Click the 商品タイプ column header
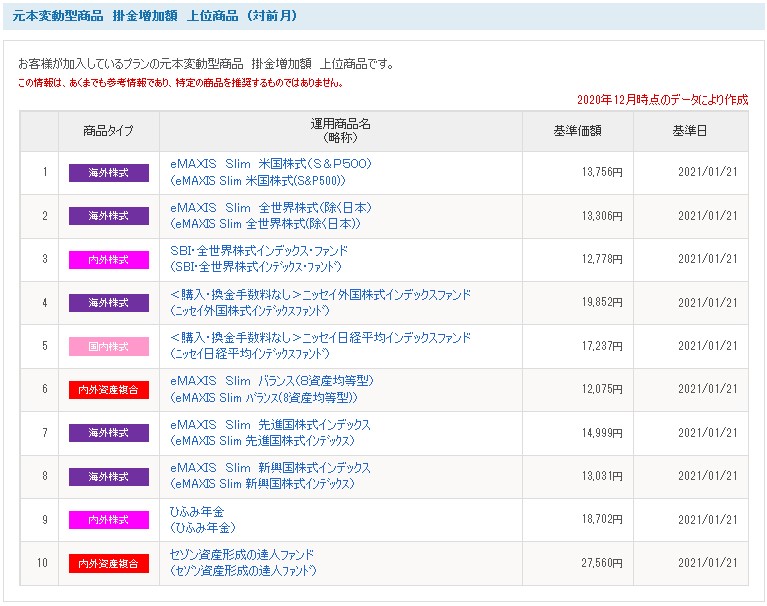Screen dimensions: 767x606 109,131
